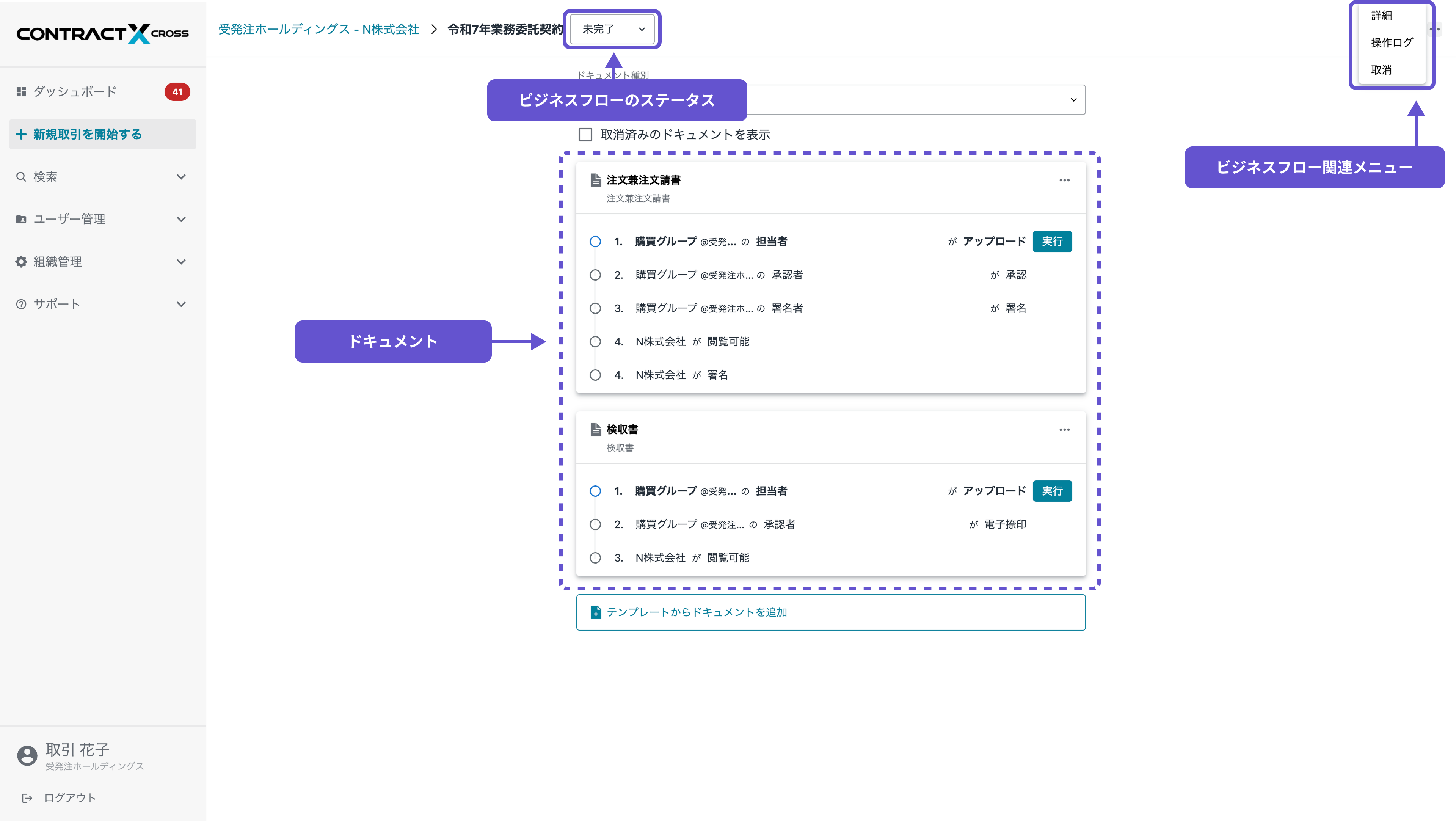Click the 取引 花子 user avatar icon
The height and width of the screenshot is (821, 1456).
27,755
